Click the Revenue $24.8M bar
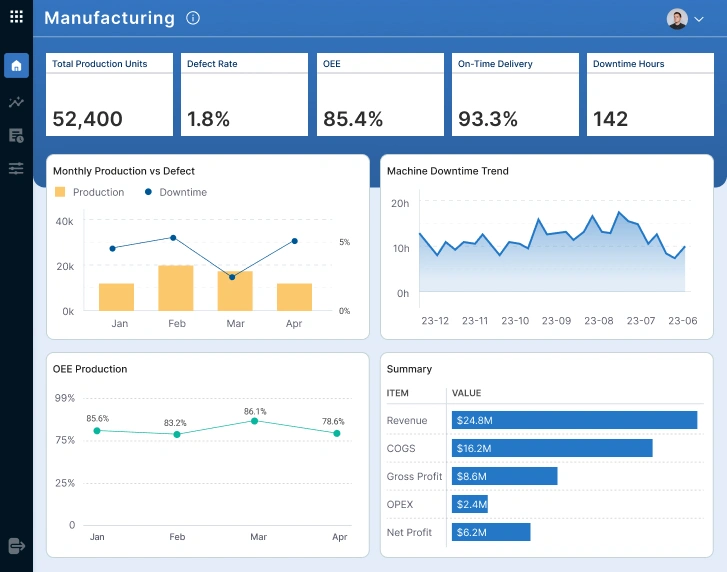The width and height of the screenshot is (727, 572). point(574,420)
